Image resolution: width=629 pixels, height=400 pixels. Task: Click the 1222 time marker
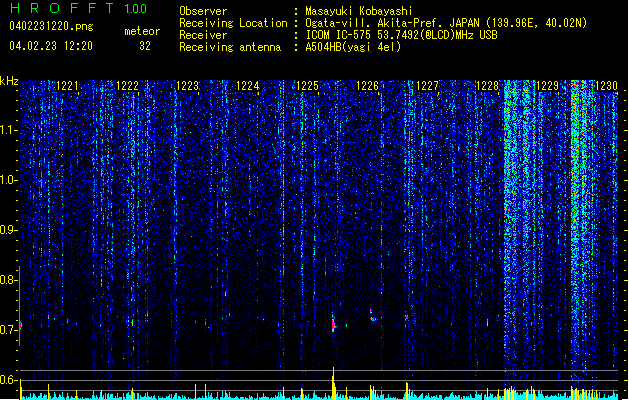pyautogui.click(x=127, y=85)
